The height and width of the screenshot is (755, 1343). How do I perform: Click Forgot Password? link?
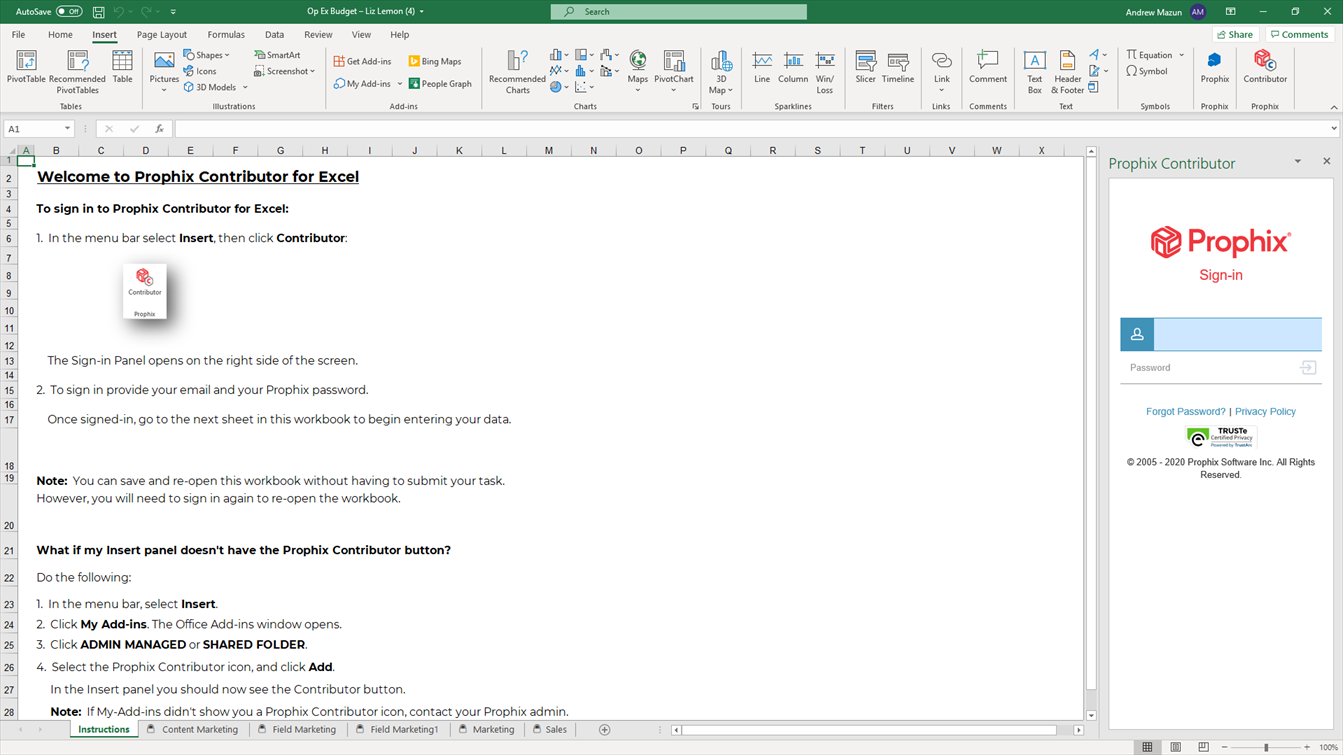pyautogui.click(x=1185, y=411)
